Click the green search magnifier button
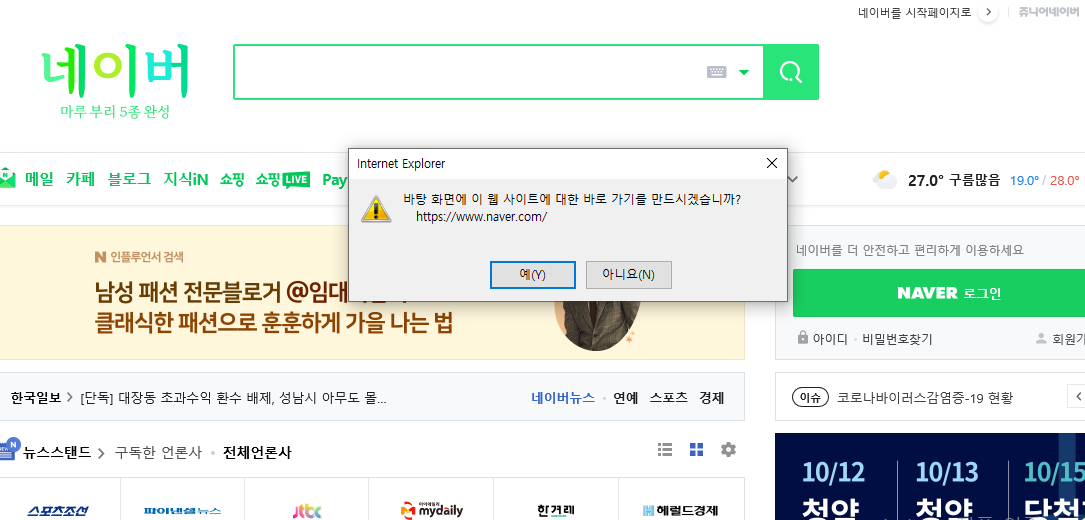 click(x=791, y=72)
